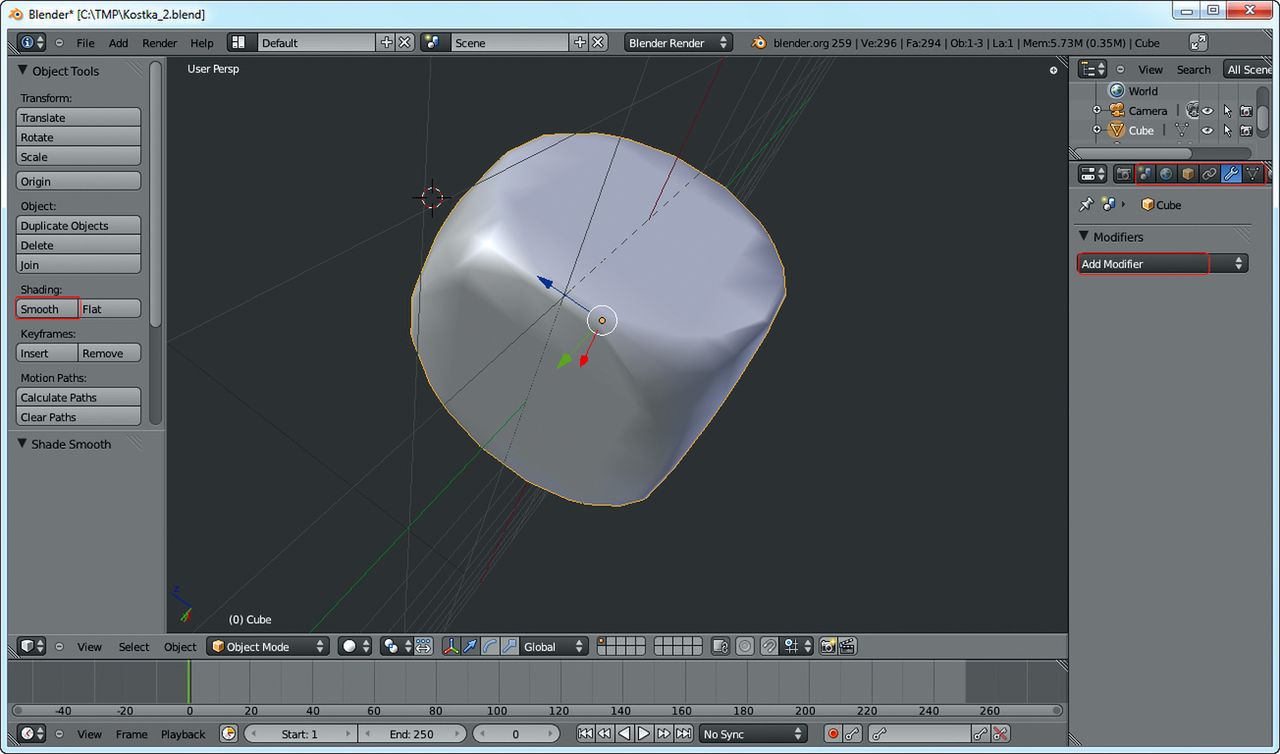The image size is (1280, 754).
Task: Open the Object properties tab cube icon
Action: tap(1188, 174)
